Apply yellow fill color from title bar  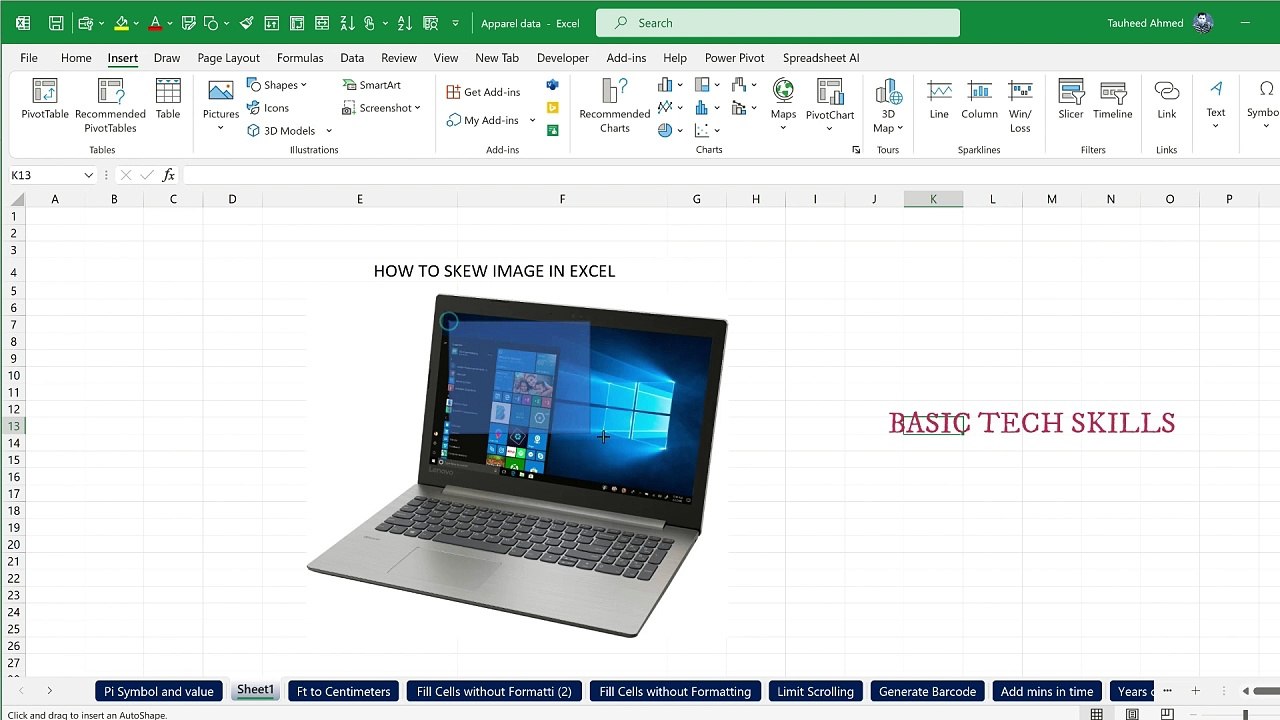pyautogui.click(x=121, y=23)
